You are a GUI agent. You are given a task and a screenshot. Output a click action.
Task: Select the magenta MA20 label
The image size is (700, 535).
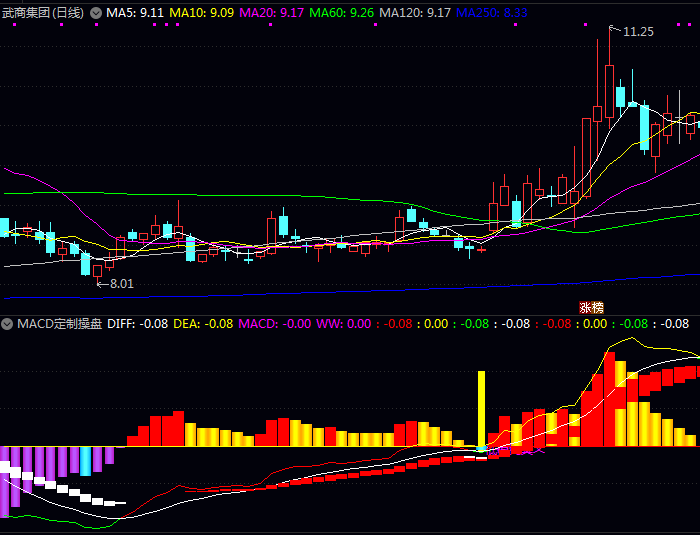pos(273,13)
